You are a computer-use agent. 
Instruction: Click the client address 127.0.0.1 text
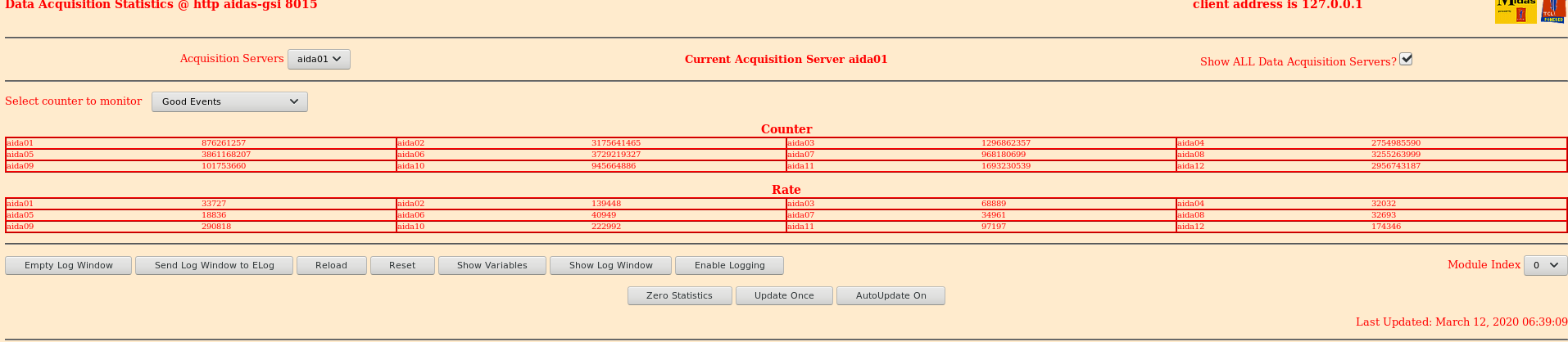1278,5
